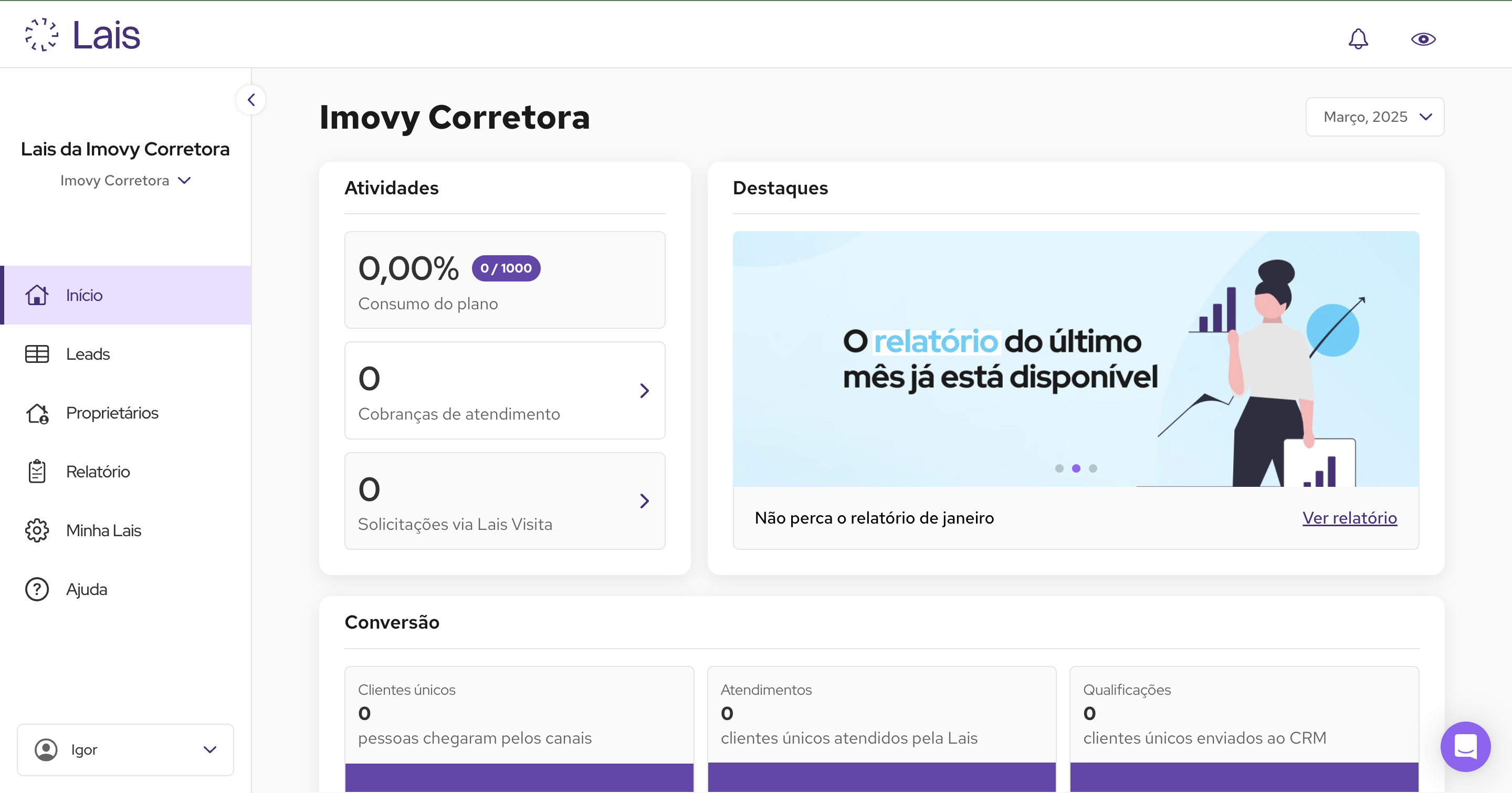Click the Minha Lais gear icon
The image size is (1512, 793).
pyautogui.click(x=36, y=529)
